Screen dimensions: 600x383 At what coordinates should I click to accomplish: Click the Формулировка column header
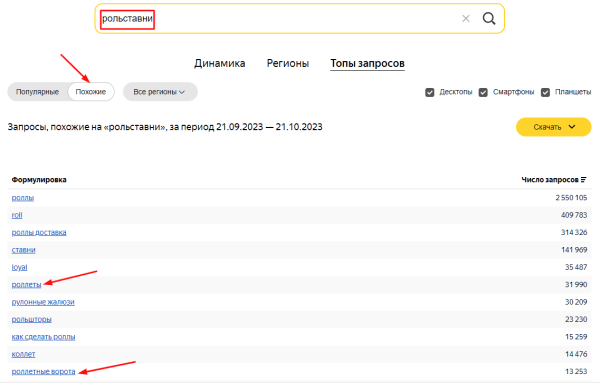click(x=39, y=180)
